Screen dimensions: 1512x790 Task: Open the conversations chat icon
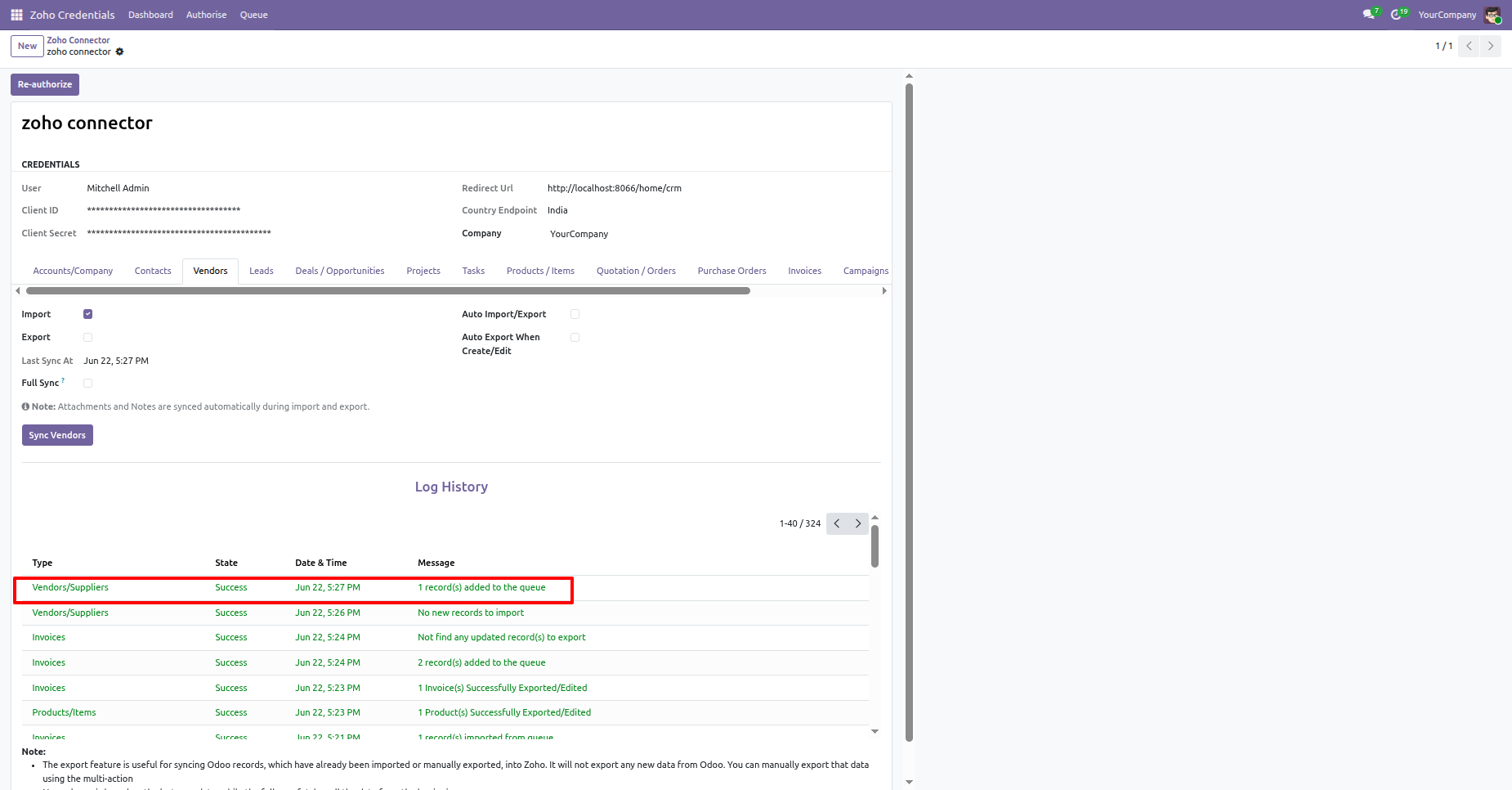click(x=1370, y=15)
